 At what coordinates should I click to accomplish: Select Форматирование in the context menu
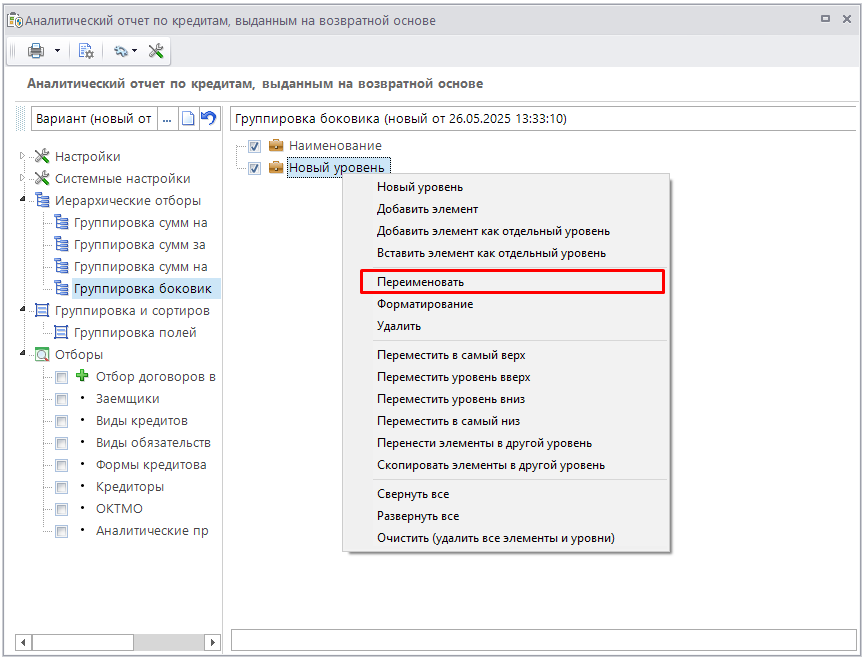425,304
